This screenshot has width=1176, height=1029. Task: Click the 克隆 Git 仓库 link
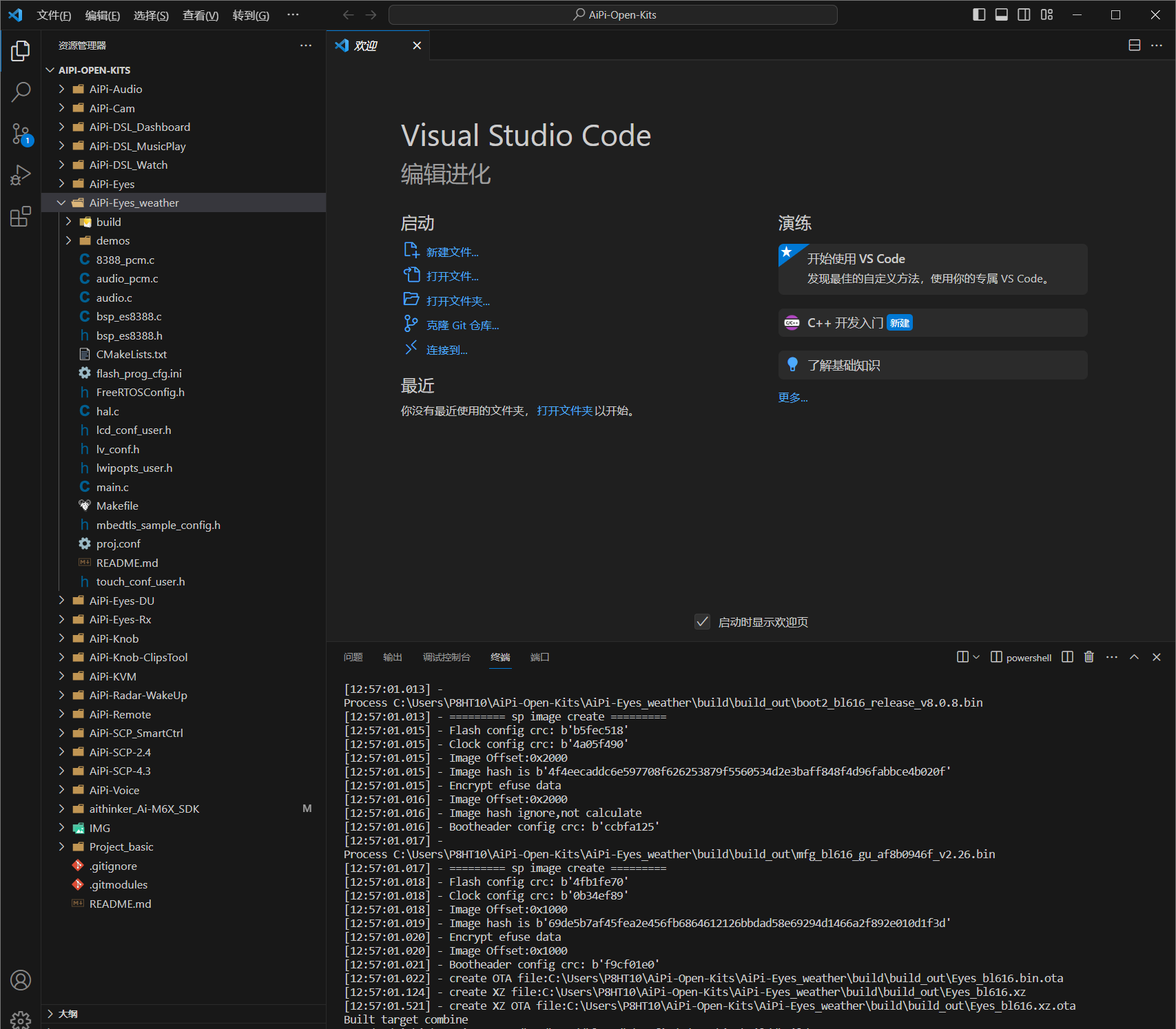coord(462,325)
